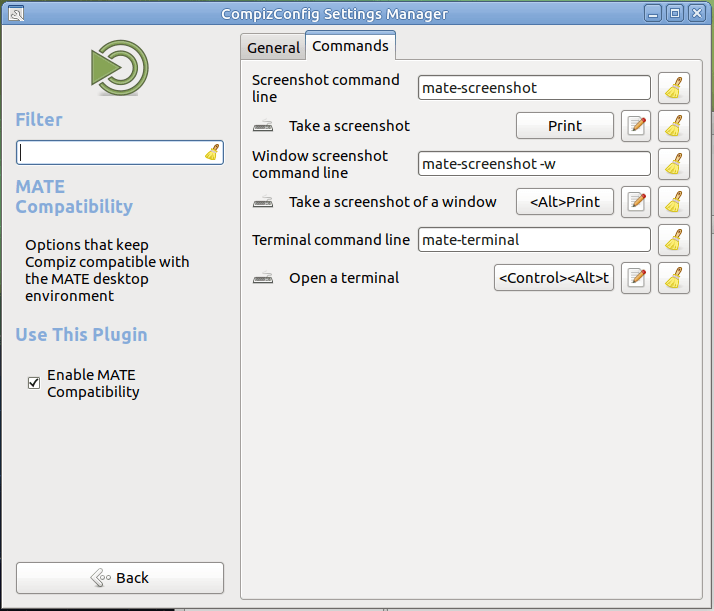Click the Take a screenshot label
This screenshot has width=714, height=611.
pyautogui.click(x=349, y=126)
